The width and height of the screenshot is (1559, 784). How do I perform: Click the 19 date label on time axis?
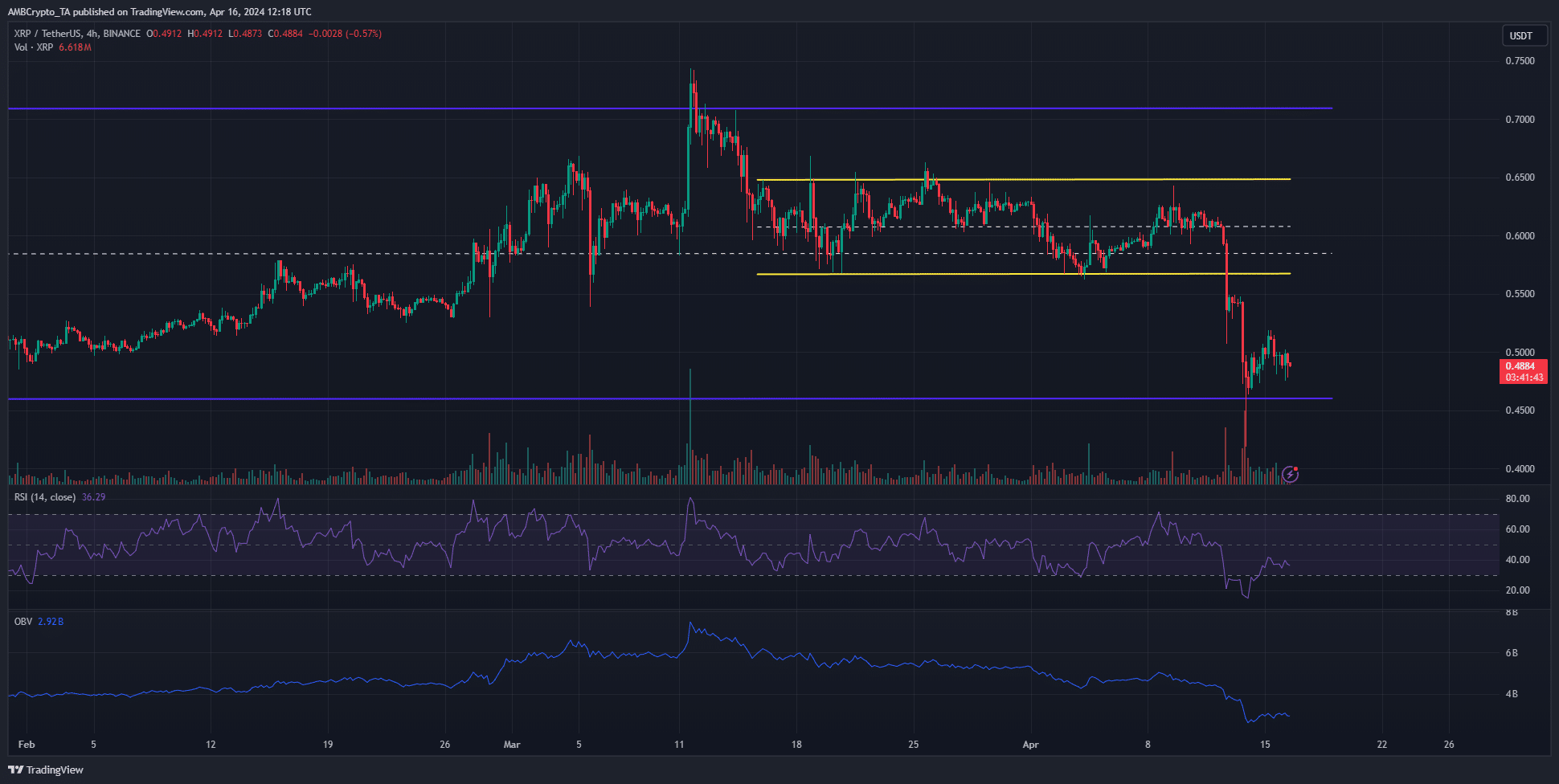click(x=328, y=745)
